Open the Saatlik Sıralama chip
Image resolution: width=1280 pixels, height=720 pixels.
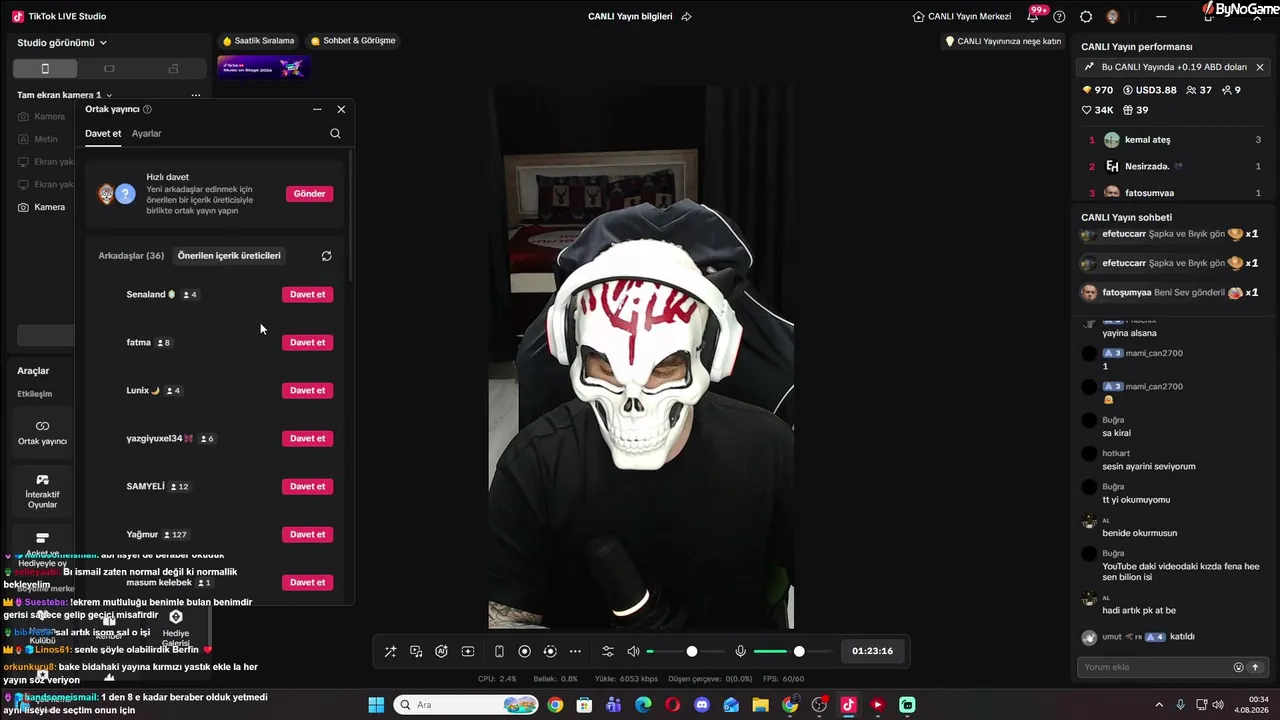coord(259,41)
